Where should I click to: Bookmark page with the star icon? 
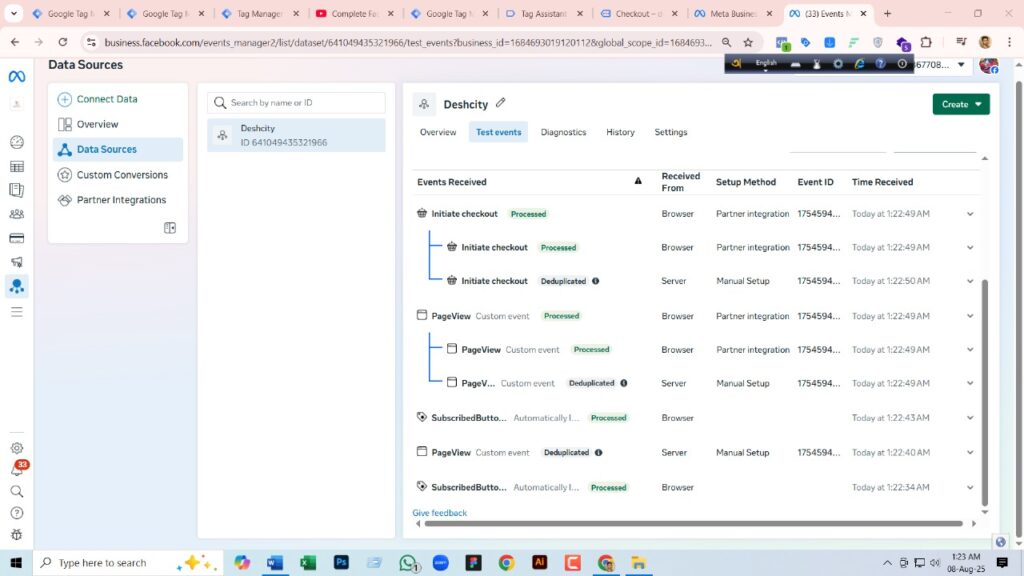[x=748, y=42]
